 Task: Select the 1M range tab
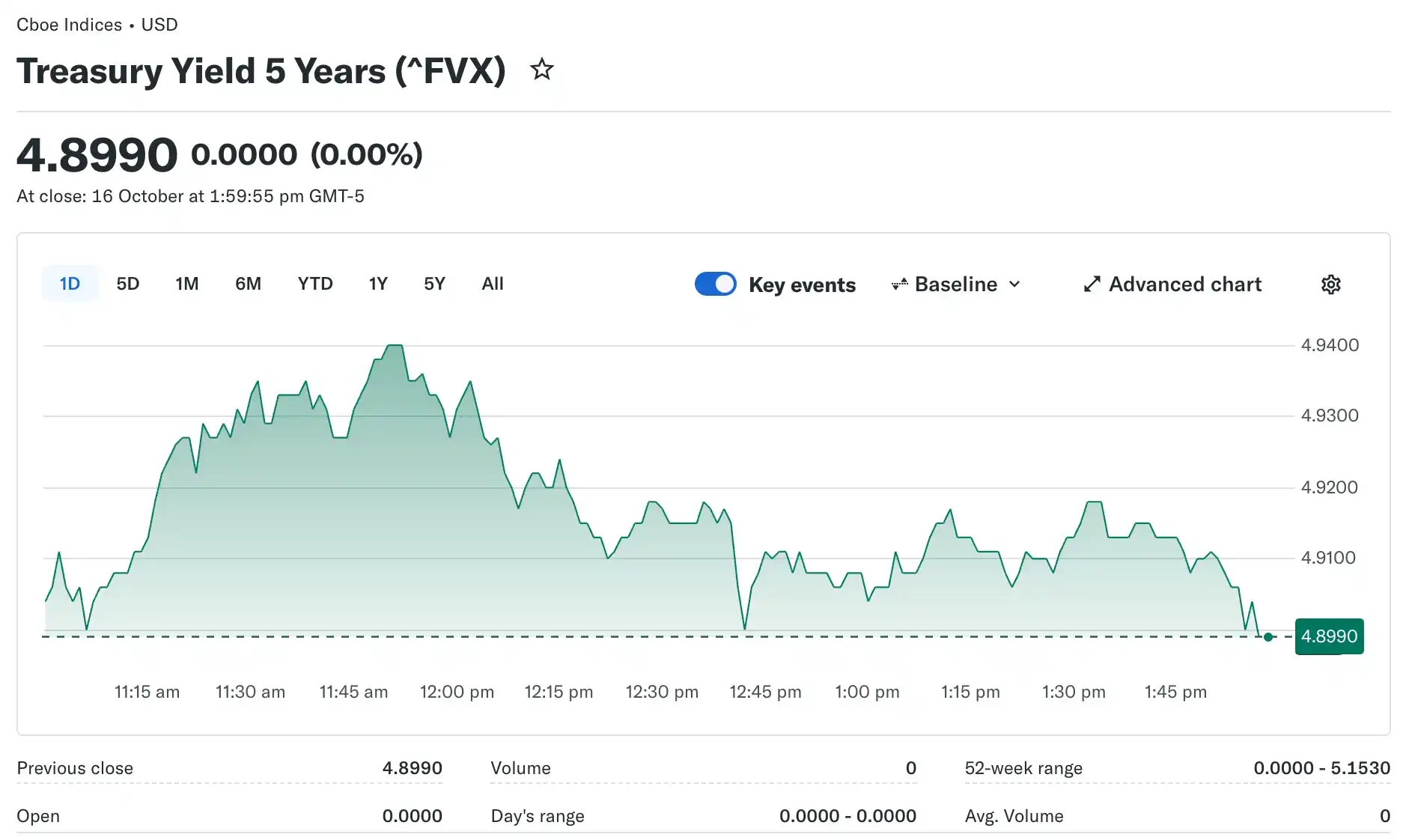pos(187,284)
